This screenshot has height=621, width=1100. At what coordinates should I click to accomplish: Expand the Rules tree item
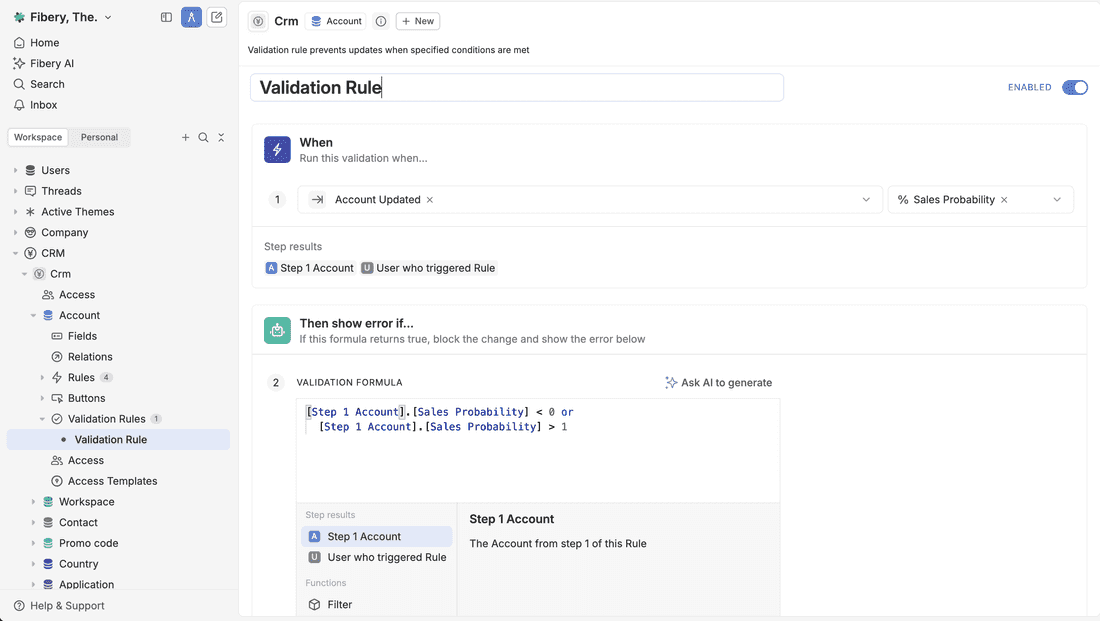pos(42,377)
